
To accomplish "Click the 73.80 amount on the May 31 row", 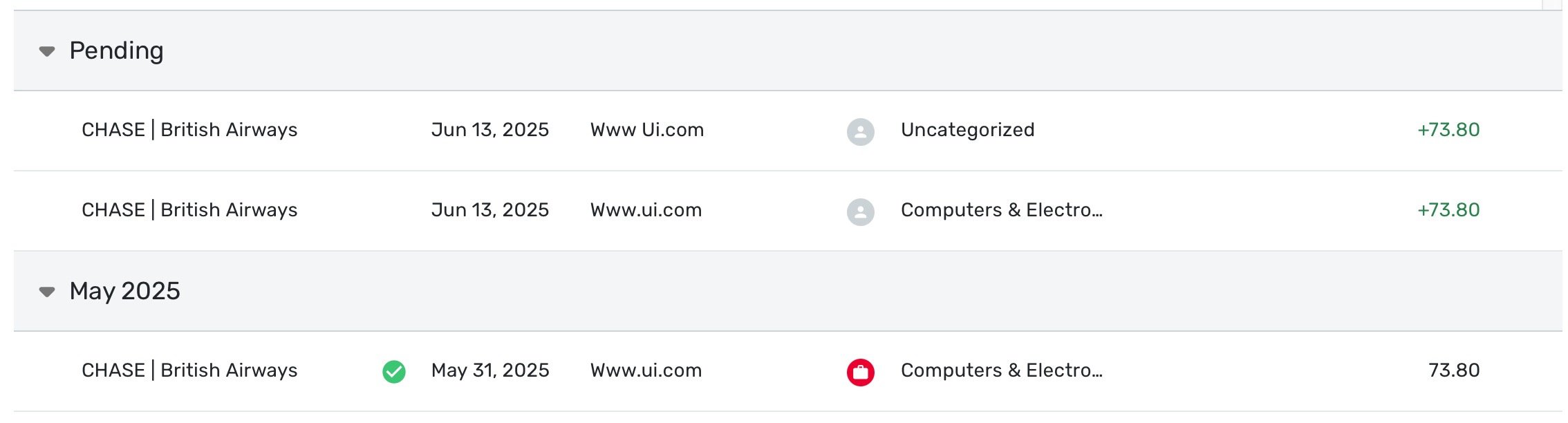I will click(x=1454, y=370).
